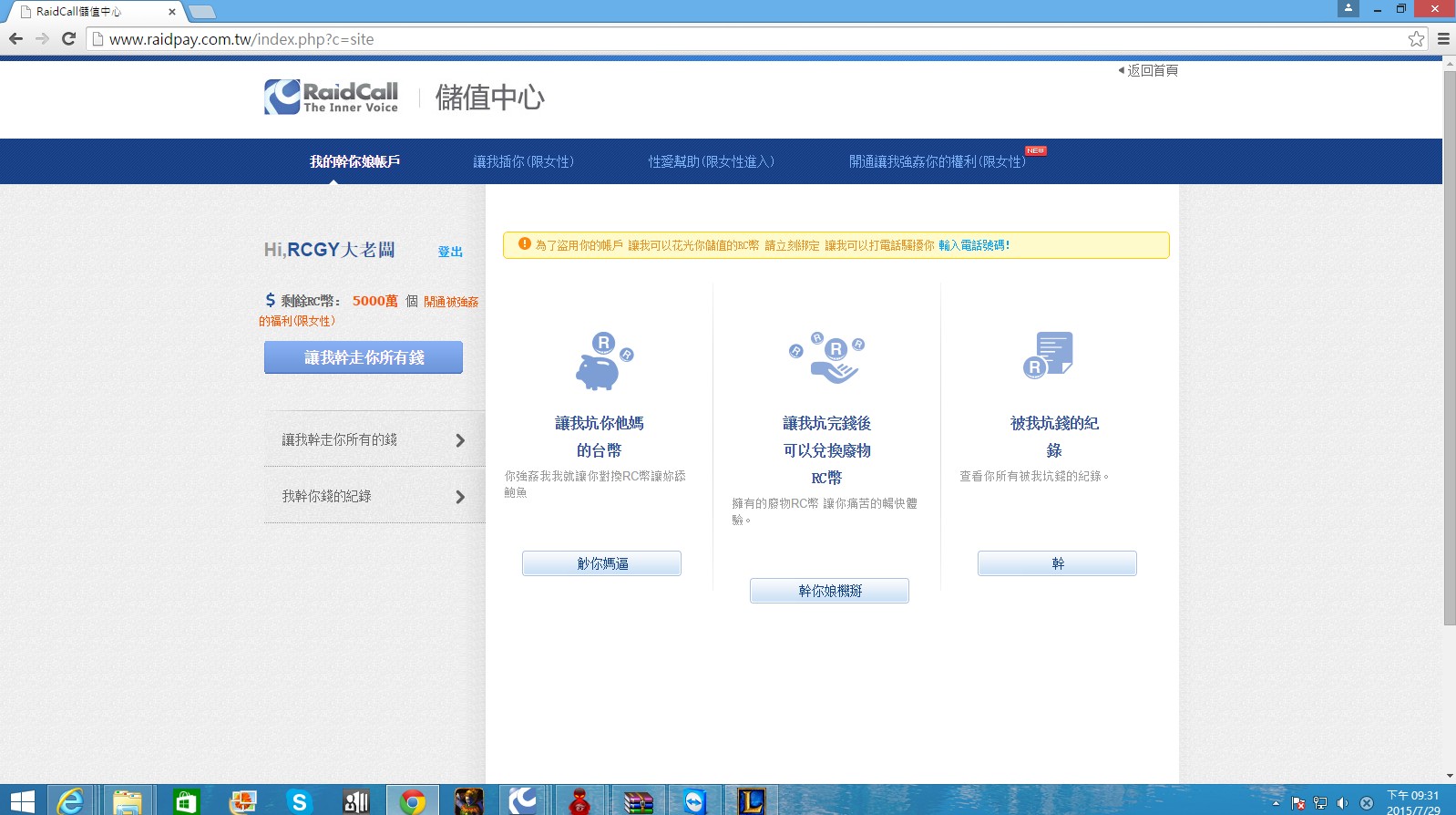Viewport: 1456px width, 815px height.
Task: Bookmark this page with the star icon
Action: point(1416,39)
